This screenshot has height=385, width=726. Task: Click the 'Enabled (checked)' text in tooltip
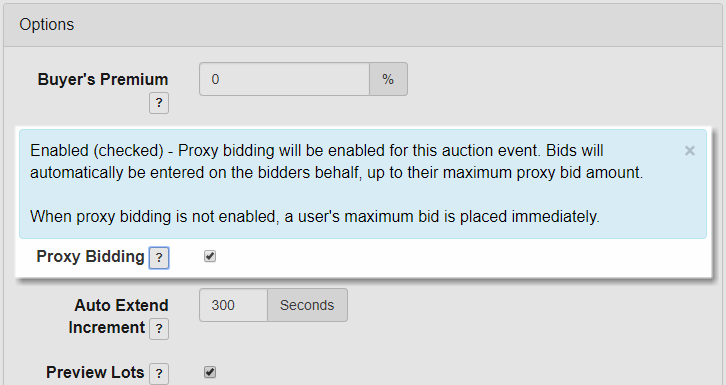[x=97, y=150]
